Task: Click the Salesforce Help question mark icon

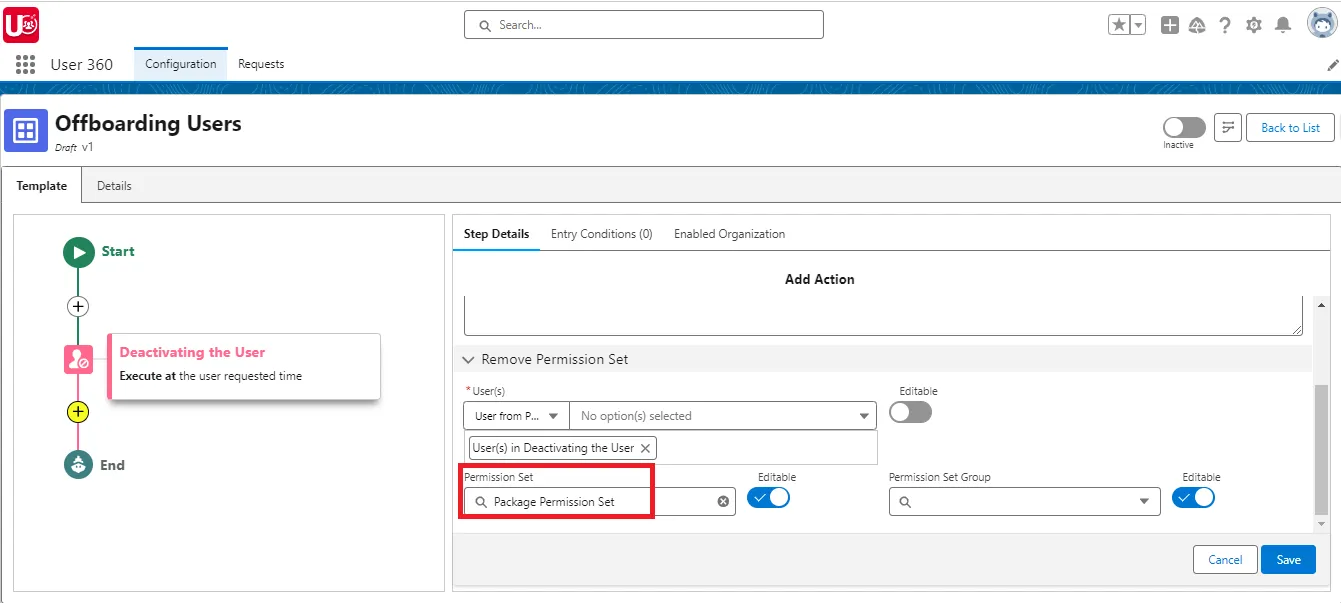Action: 1226,24
